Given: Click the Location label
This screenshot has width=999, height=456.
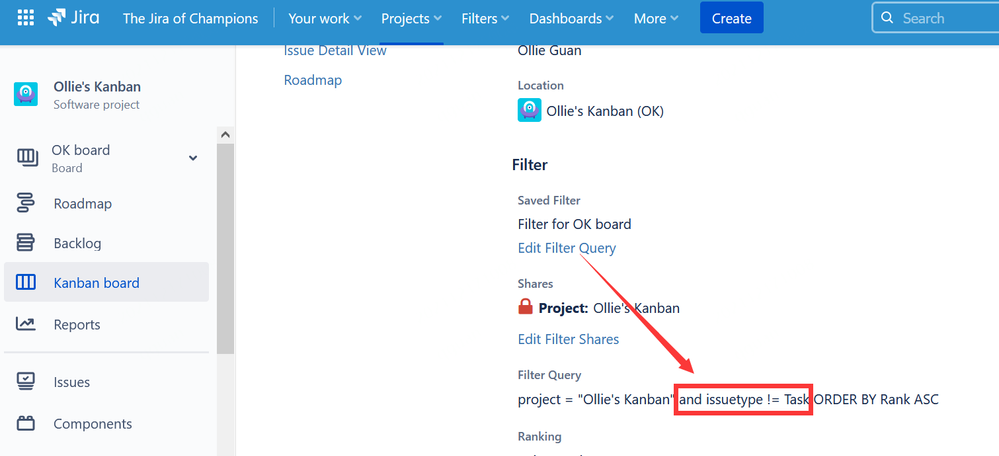Looking at the screenshot, I should click(540, 85).
